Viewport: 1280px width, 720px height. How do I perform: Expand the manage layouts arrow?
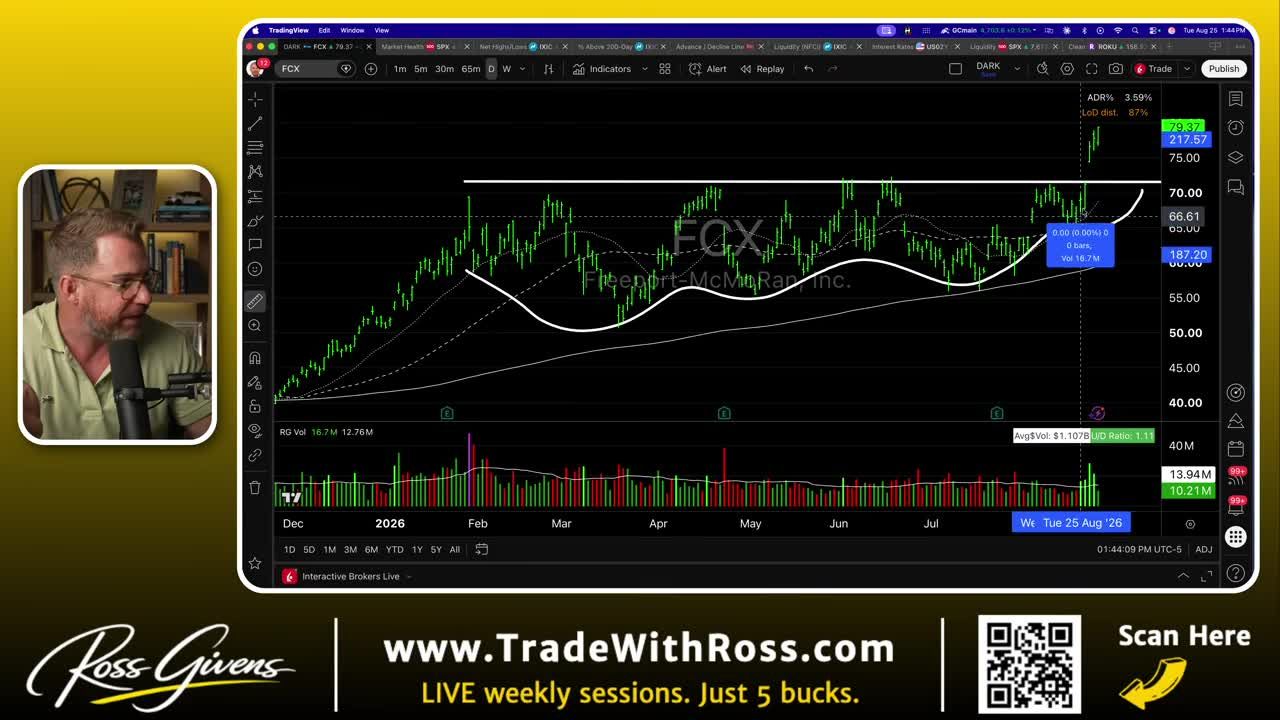point(1017,69)
